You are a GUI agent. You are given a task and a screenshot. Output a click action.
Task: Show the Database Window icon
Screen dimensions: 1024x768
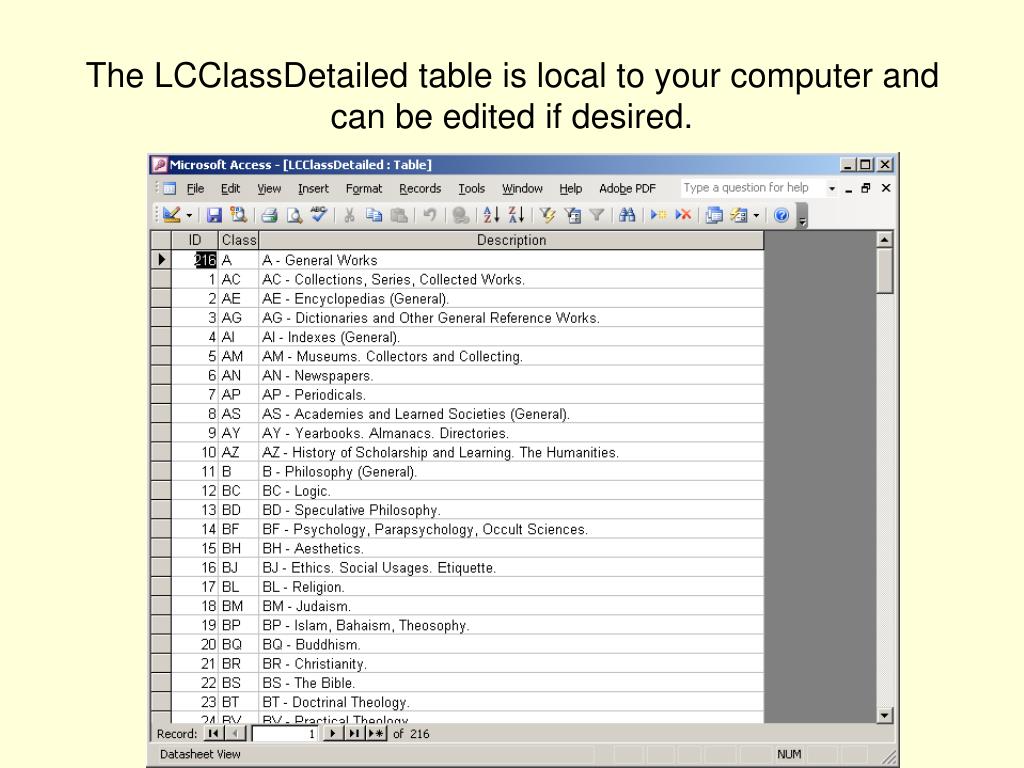[714, 215]
